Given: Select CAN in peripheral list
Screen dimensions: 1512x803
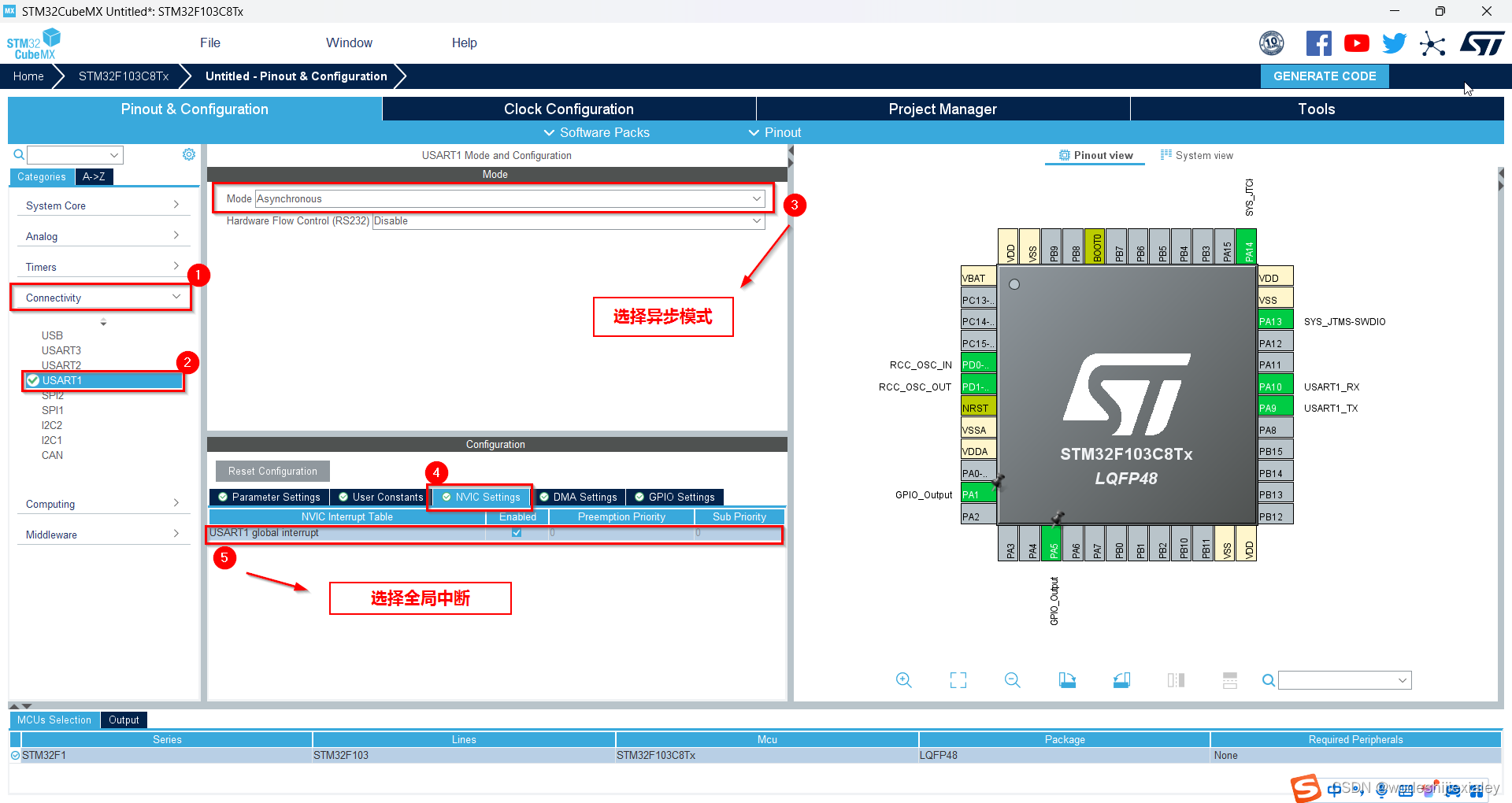Looking at the screenshot, I should (52, 455).
